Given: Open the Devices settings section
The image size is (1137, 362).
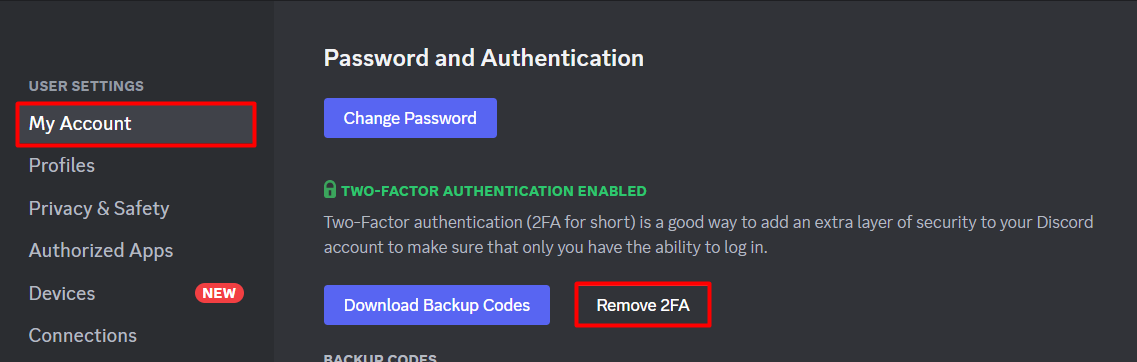Looking at the screenshot, I should pos(62,293).
